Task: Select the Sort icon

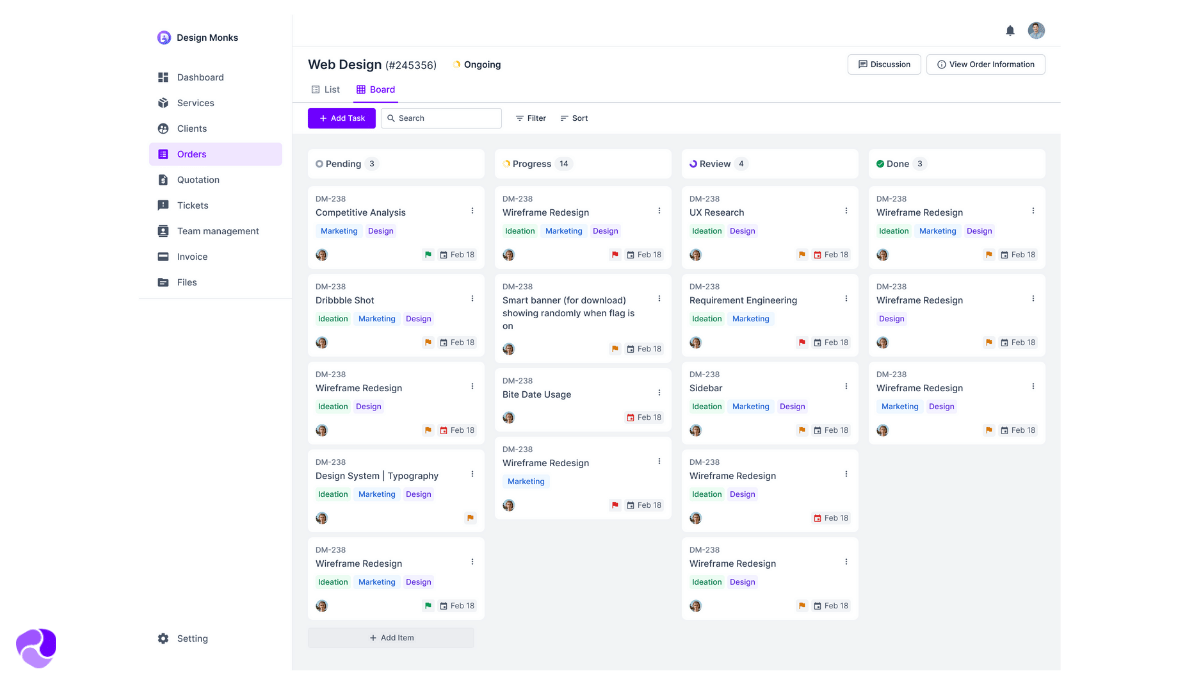Action: pyautogui.click(x=563, y=118)
